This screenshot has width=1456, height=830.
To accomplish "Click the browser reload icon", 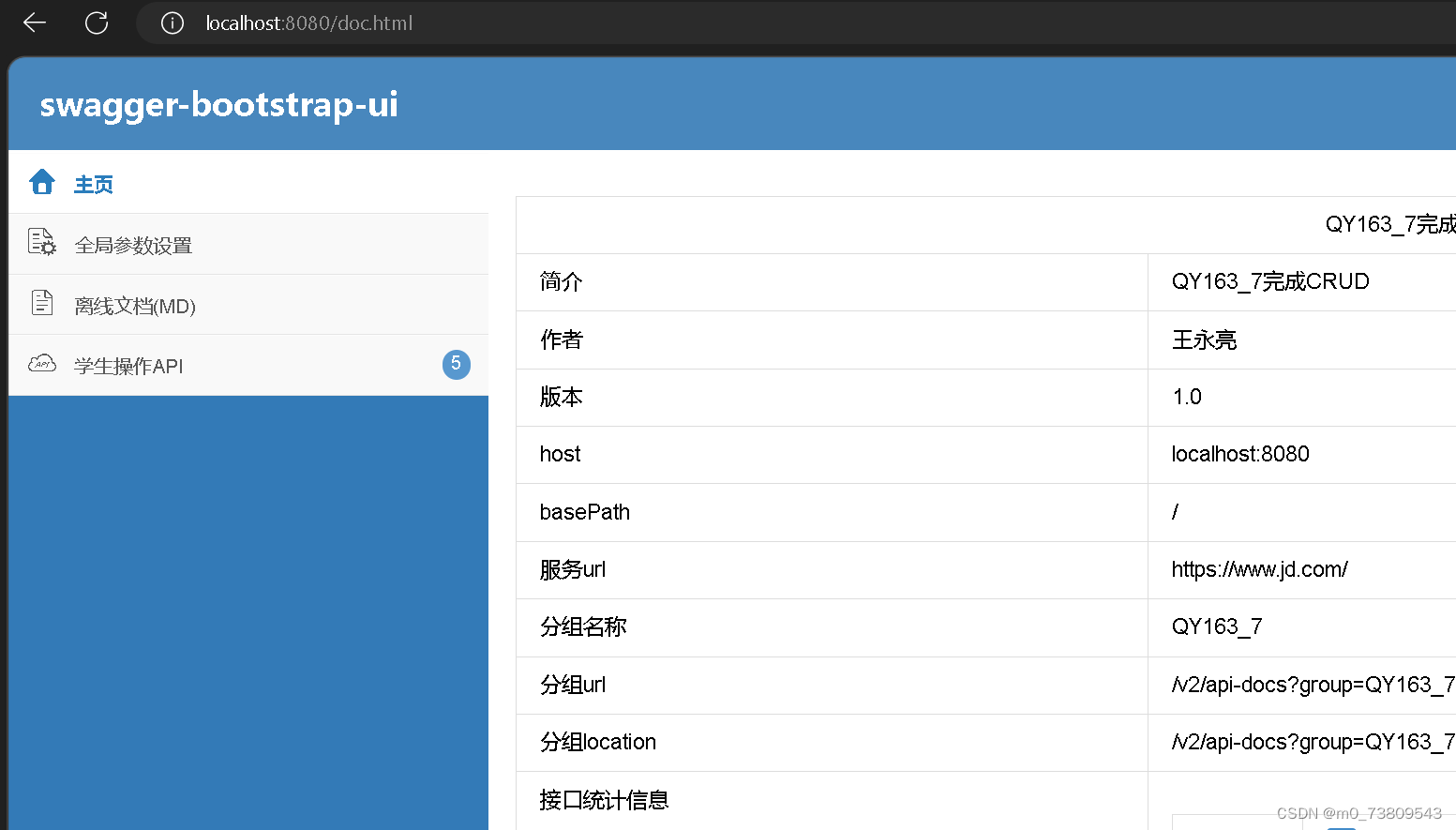I will click(97, 23).
